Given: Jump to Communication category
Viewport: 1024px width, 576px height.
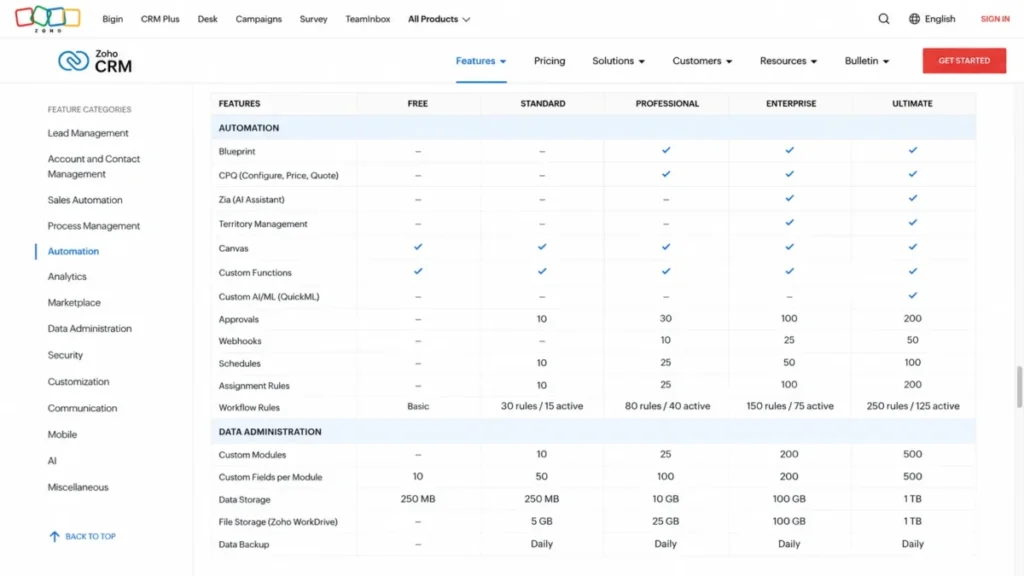Looking at the screenshot, I should click(x=82, y=408).
